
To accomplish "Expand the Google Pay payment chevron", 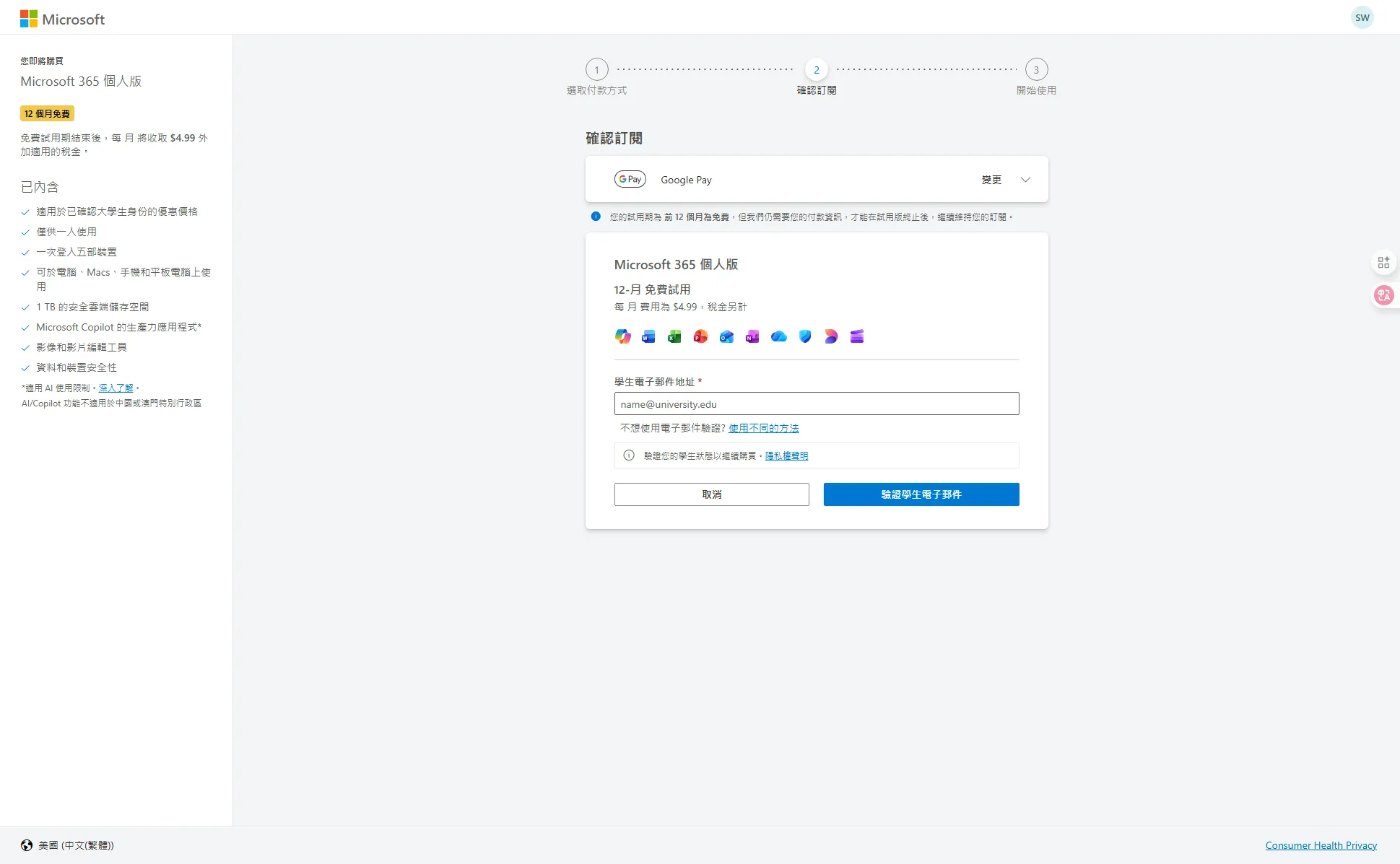I will click(x=1025, y=180).
